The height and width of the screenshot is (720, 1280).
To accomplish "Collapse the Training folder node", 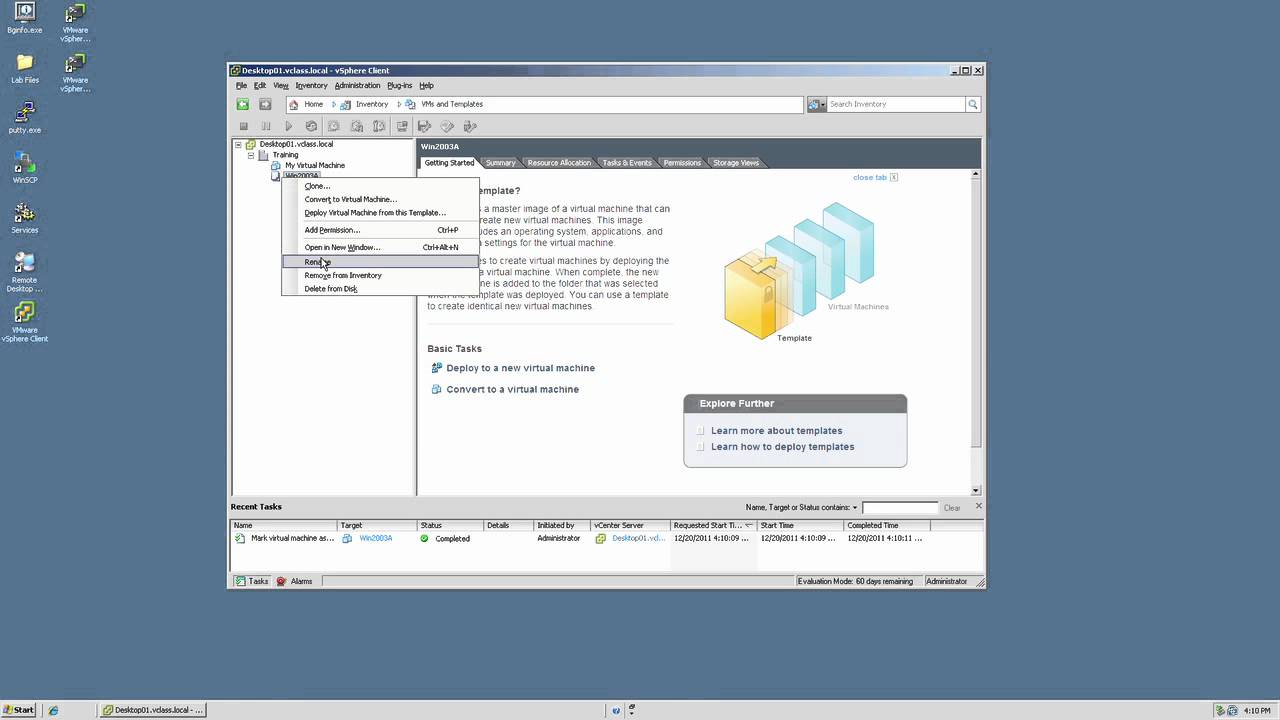I will [251, 155].
